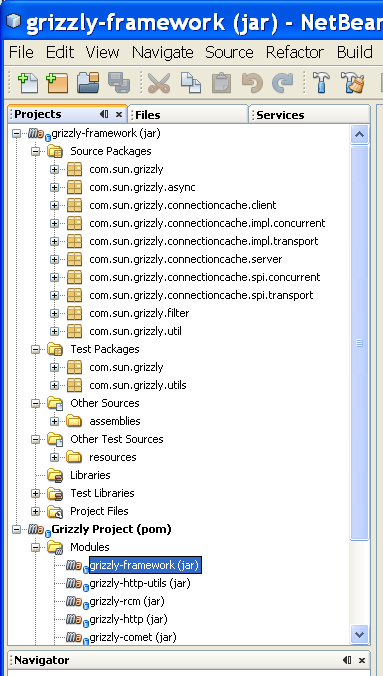
Task: Collapse the Modules node
Action: click(x=35, y=547)
